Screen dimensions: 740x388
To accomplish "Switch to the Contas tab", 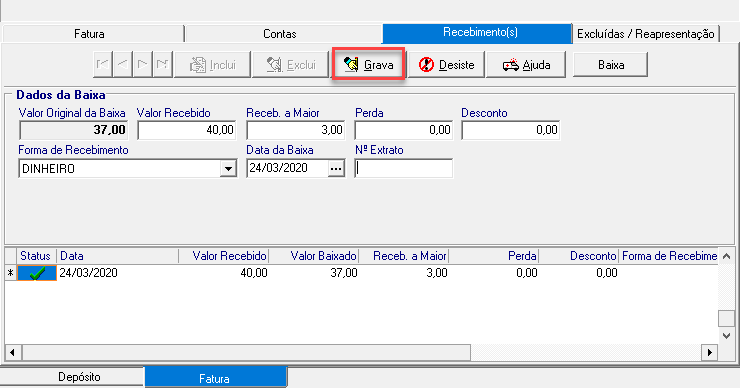I will tap(283, 34).
